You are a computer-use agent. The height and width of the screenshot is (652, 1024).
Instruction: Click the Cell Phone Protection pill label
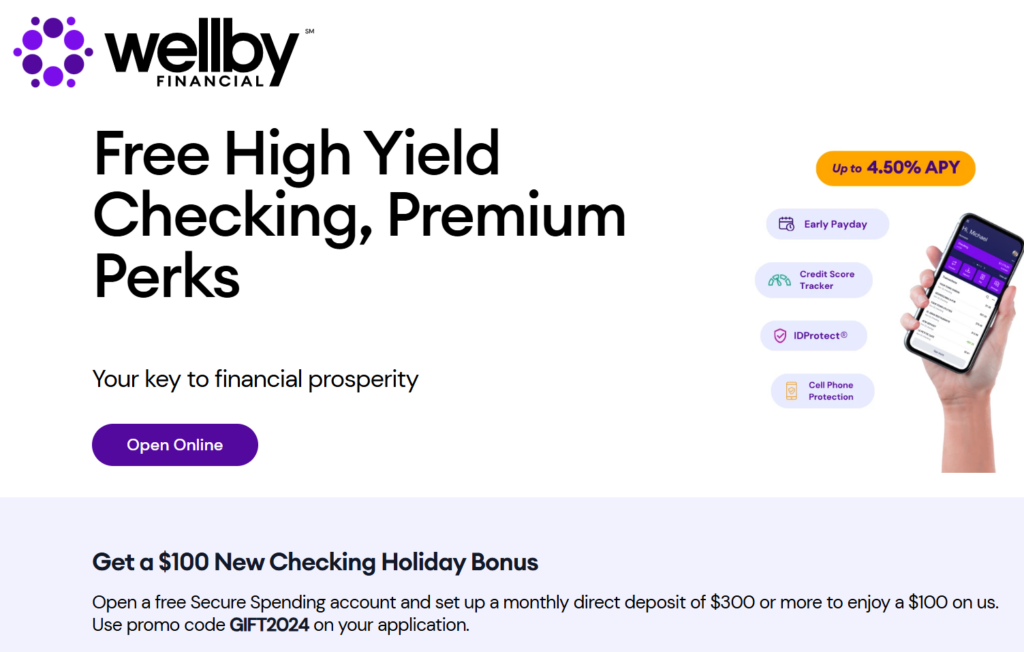831,391
